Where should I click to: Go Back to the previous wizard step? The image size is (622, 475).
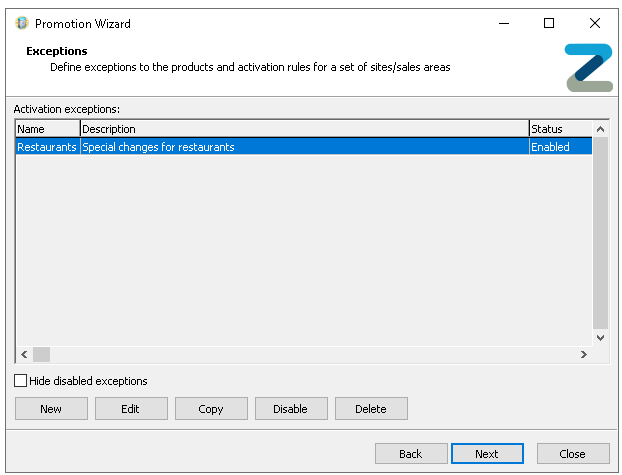pos(411,454)
